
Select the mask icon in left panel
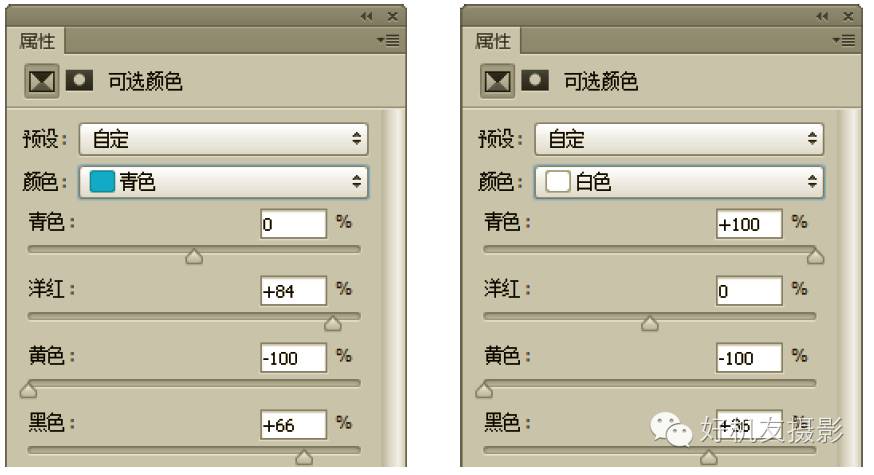79,80
